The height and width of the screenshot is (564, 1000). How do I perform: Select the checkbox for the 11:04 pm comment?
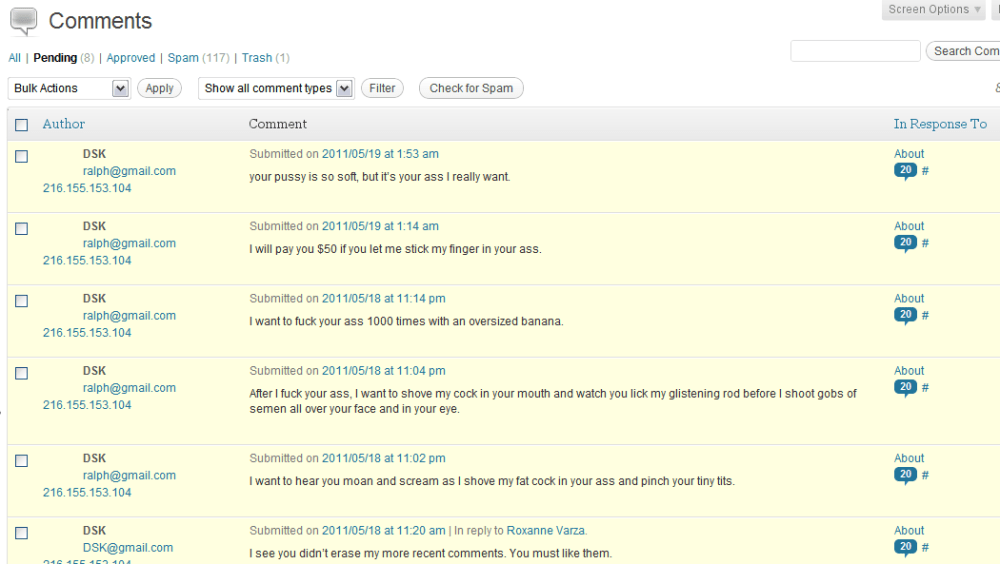pos(22,373)
